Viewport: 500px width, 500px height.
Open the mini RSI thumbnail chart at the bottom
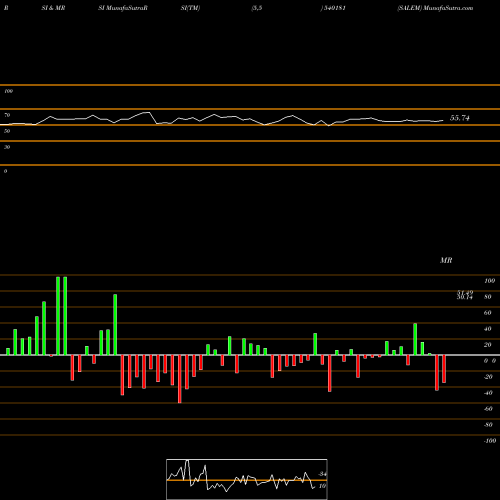pyautogui.click(x=247, y=479)
